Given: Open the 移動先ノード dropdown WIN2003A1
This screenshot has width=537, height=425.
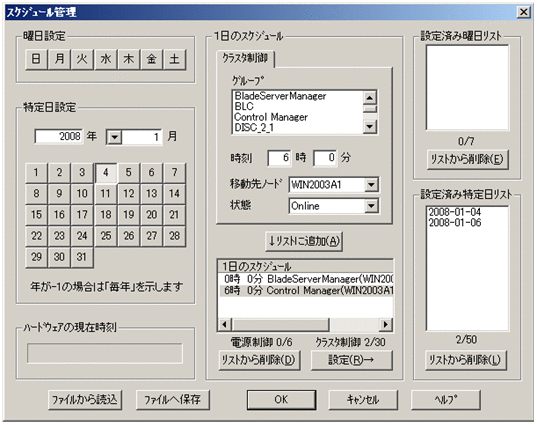Looking at the screenshot, I should (371, 185).
